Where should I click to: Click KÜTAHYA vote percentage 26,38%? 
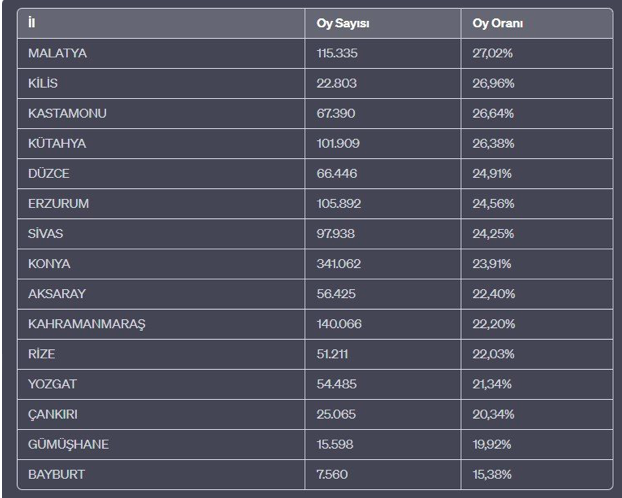(x=492, y=143)
